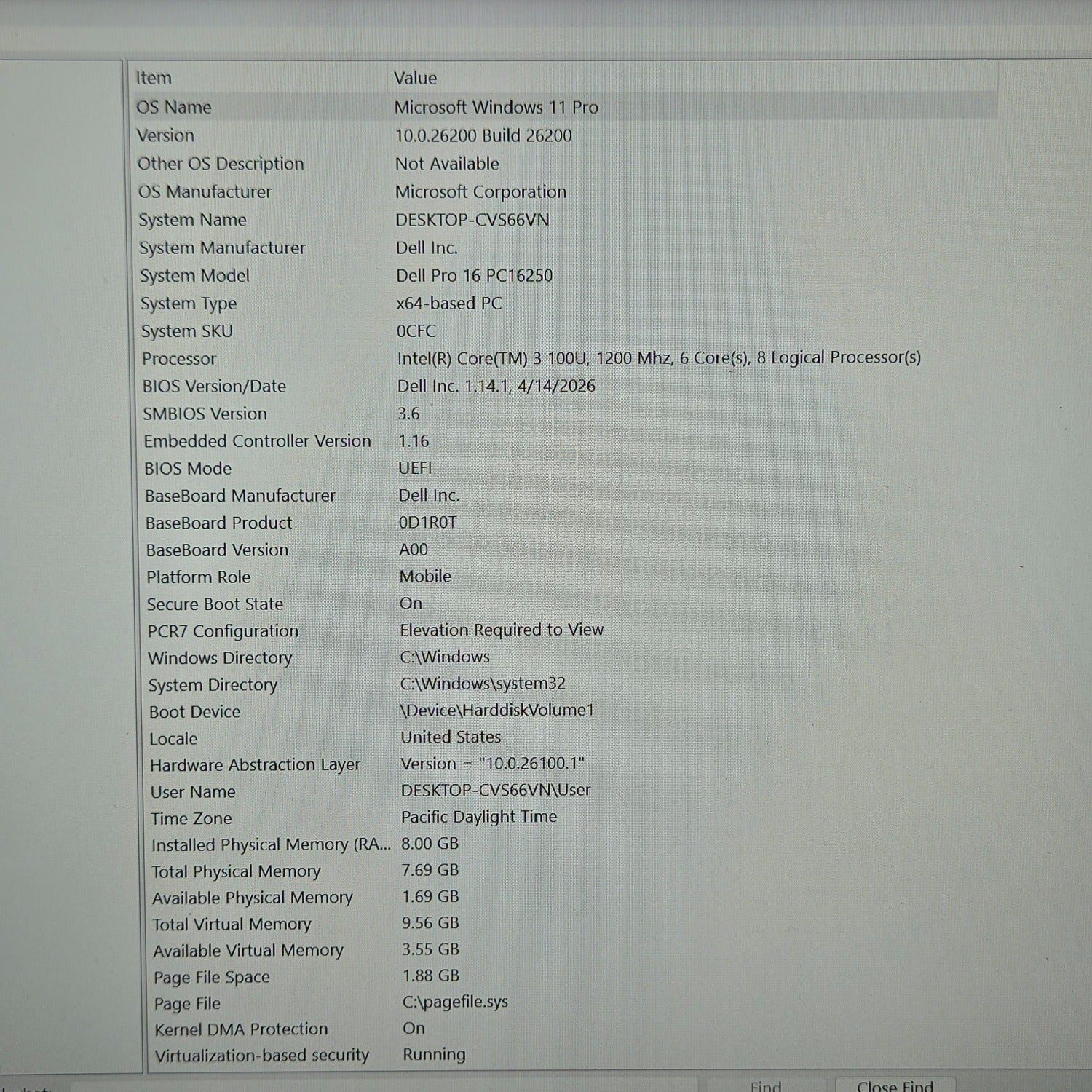Screen dimensions: 1092x1092
Task: Click the System Name item
Action: 192,220
